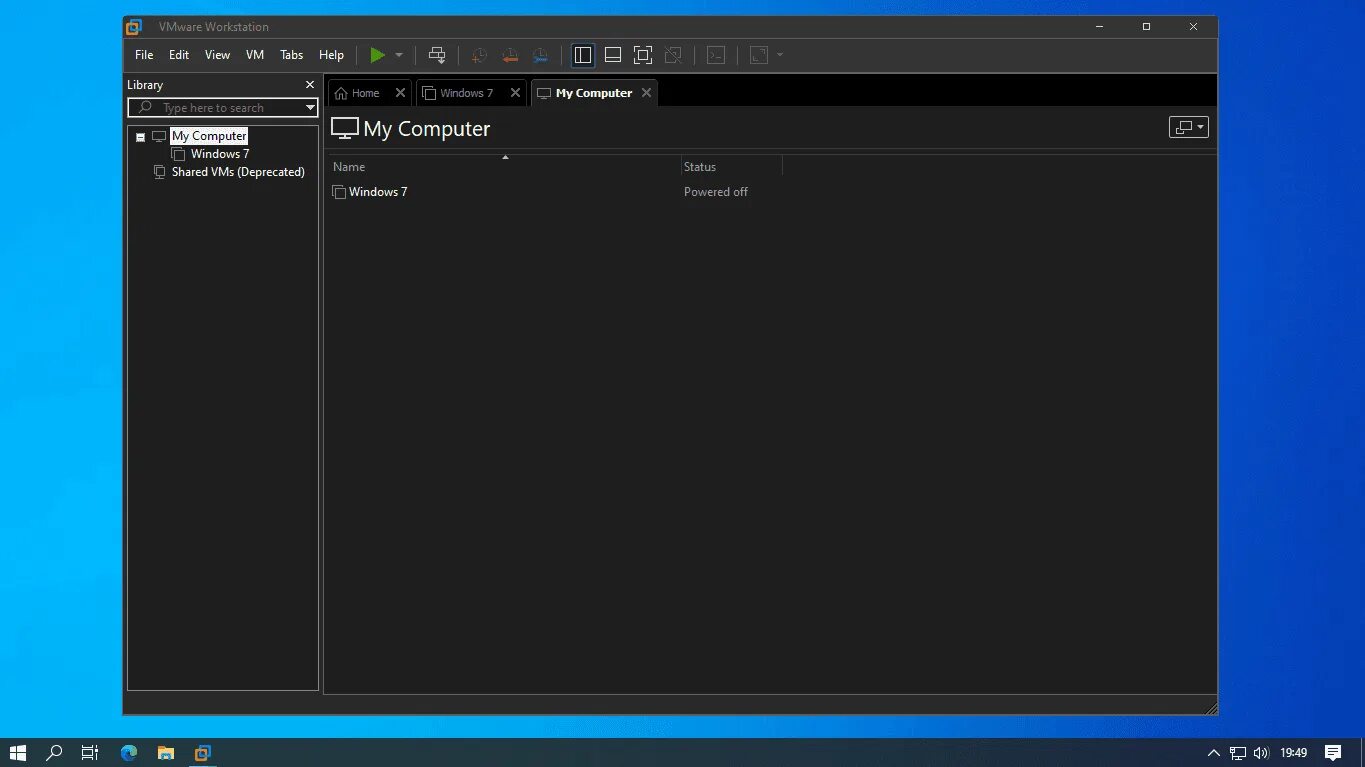Image resolution: width=1365 pixels, height=767 pixels.
Task: Launch Microsoft Edge from taskbar
Action: 129,752
